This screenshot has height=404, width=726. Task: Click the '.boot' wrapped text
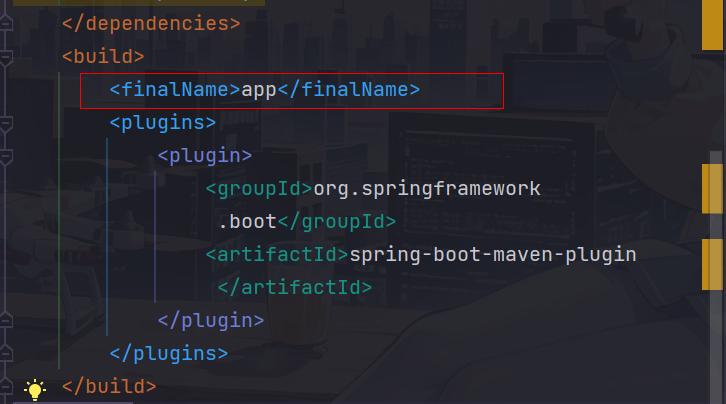pyautogui.click(x=247, y=222)
